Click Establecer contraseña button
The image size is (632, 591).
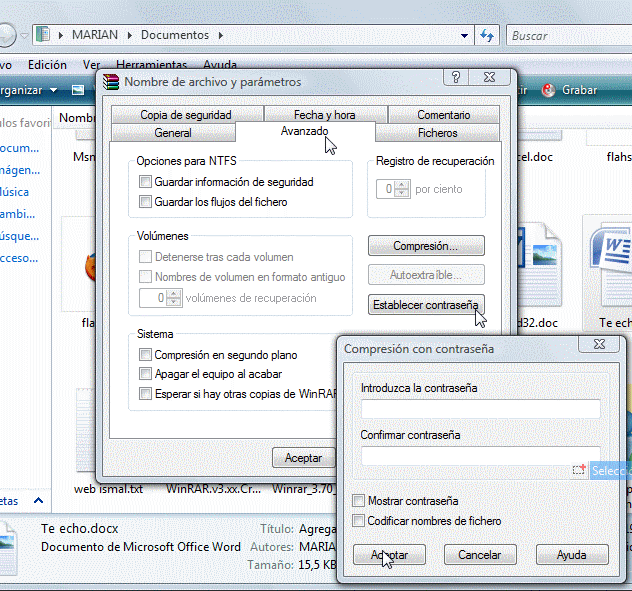[426, 304]
